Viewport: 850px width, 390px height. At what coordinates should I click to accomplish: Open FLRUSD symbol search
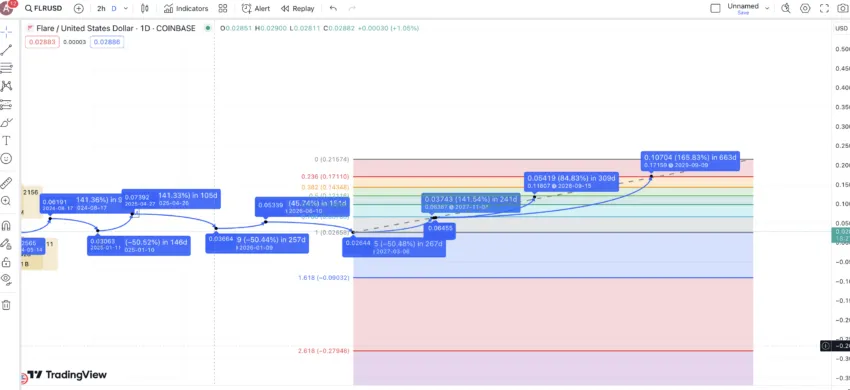click(43, 9)
